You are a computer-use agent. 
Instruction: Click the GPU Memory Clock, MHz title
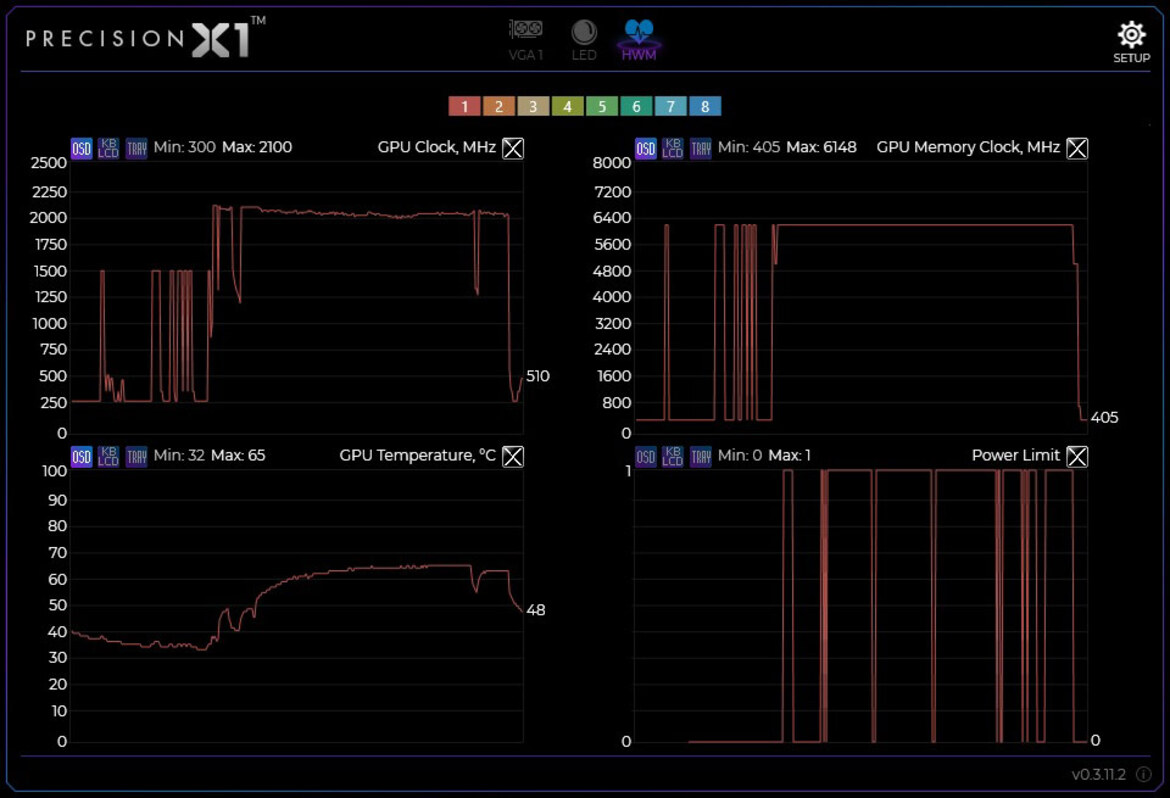[968, 147]
